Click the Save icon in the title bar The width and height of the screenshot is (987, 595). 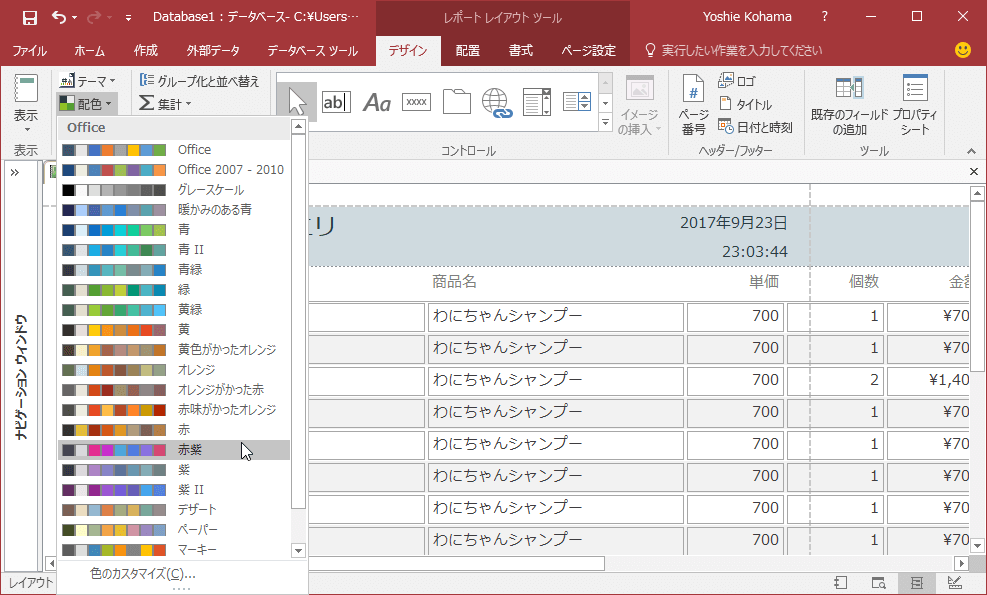click(30, 18)
